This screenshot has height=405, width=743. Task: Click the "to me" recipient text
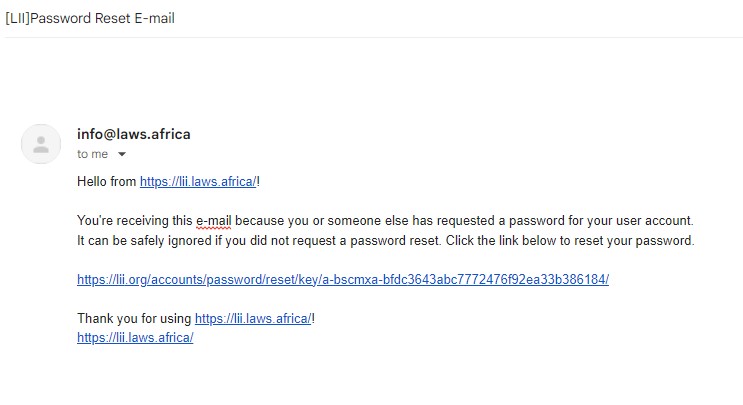[x=92, y=155]
